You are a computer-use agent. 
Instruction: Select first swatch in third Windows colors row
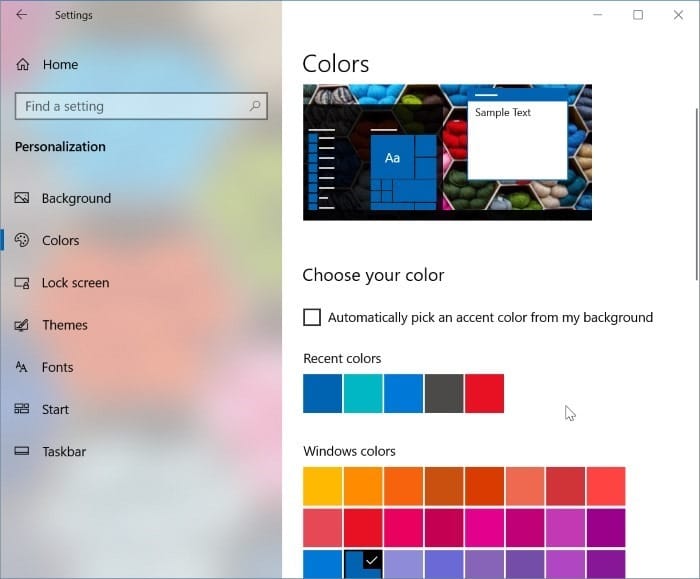click(322, 564)
